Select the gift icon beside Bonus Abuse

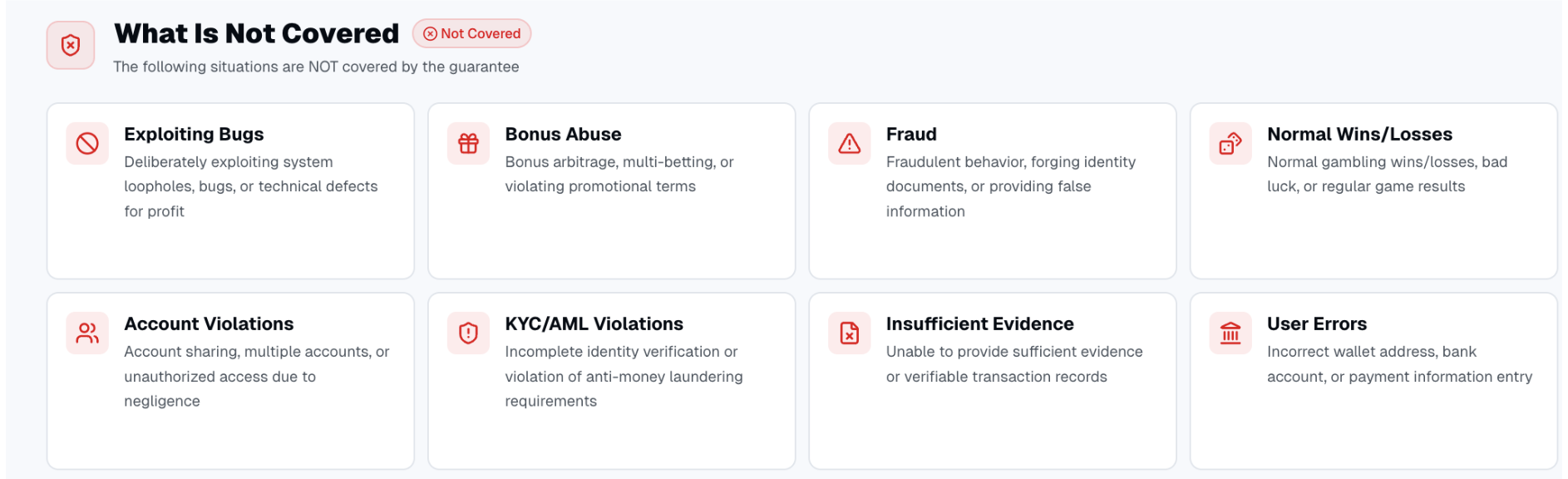click(x=467, y=143)
